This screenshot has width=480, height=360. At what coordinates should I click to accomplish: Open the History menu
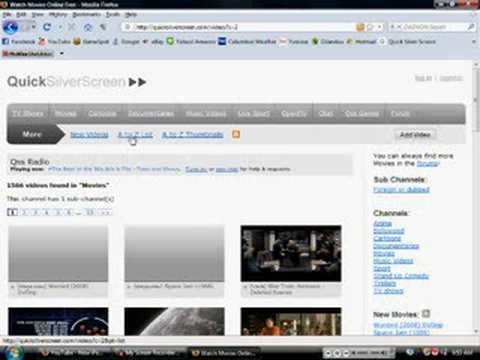(x=58, y=15)
